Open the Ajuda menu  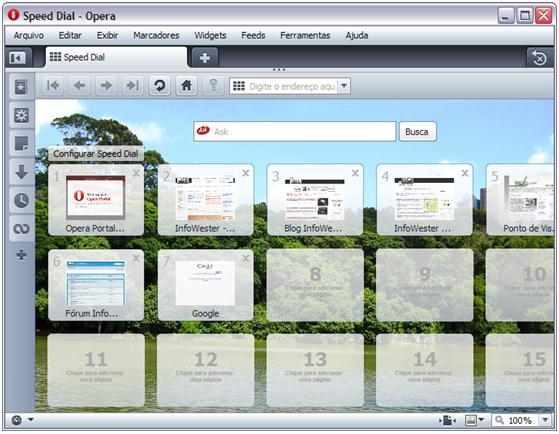coord(357,35)
